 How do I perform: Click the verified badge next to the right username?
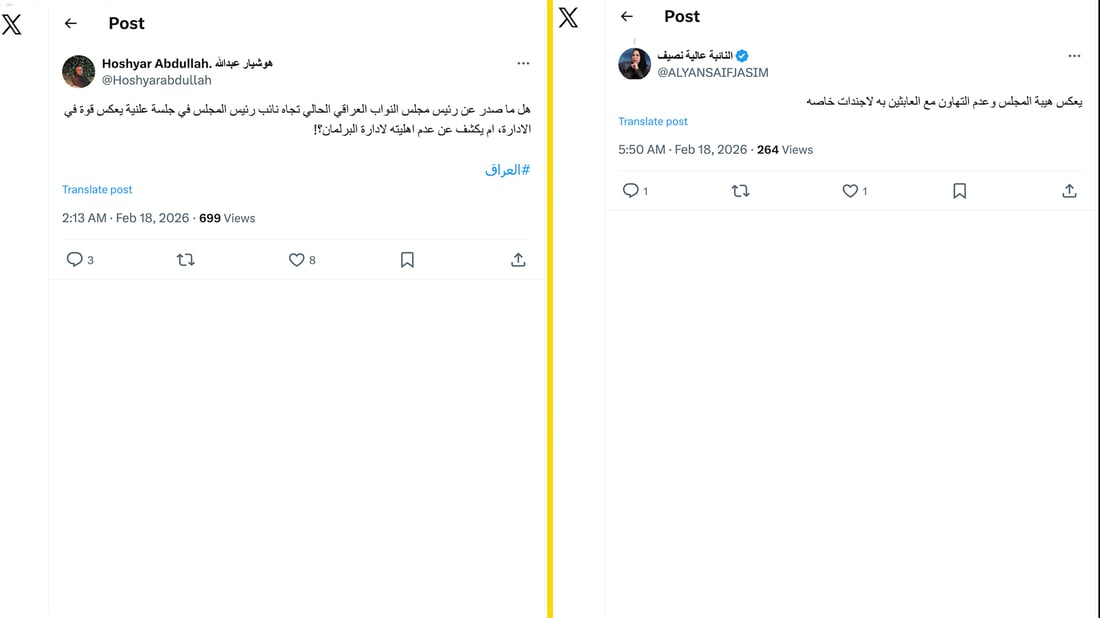tap(741, 56)
